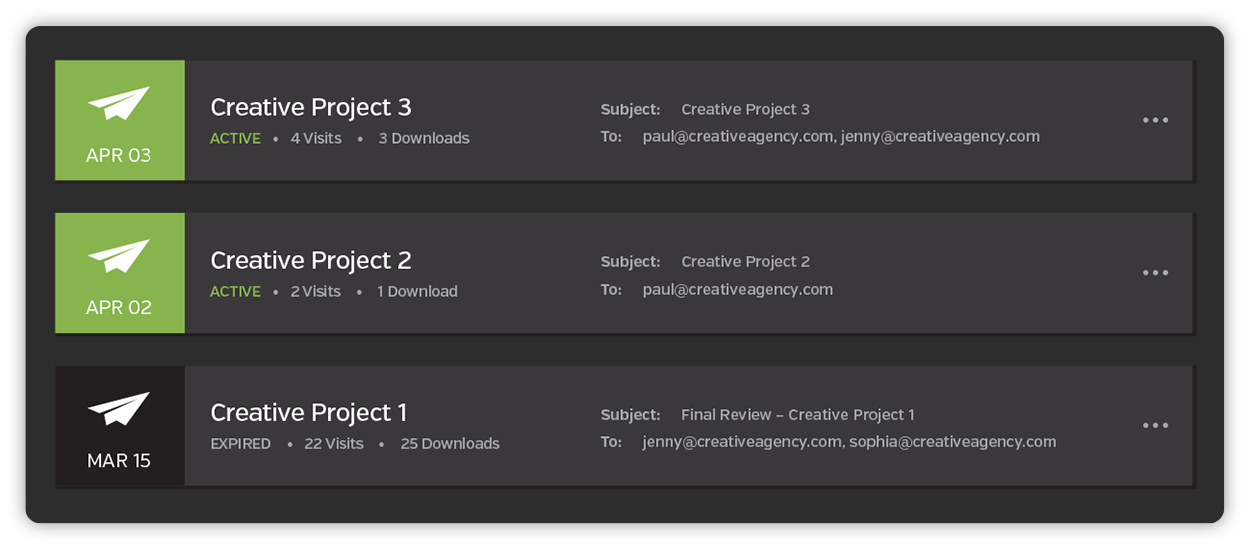Click the paper plane icon for Creative Project 1
The image size is (1250, 550).
point(119,408)
